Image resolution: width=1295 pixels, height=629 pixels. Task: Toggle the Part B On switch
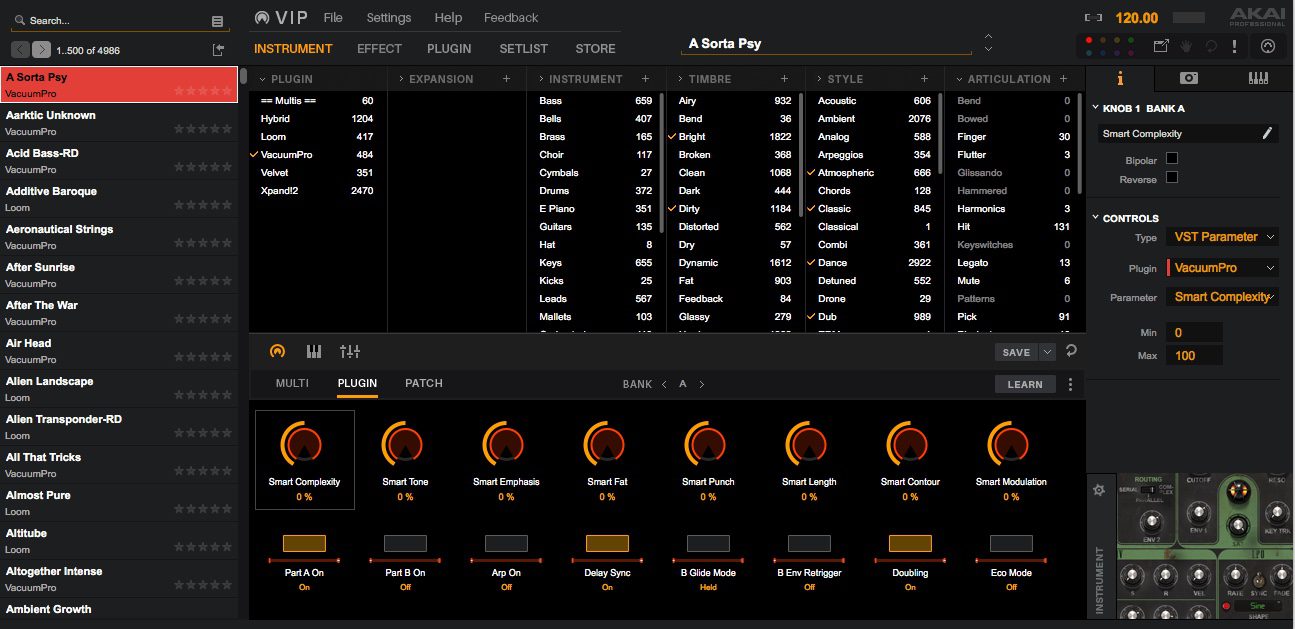pyautogui.click(x=405, y=543)
